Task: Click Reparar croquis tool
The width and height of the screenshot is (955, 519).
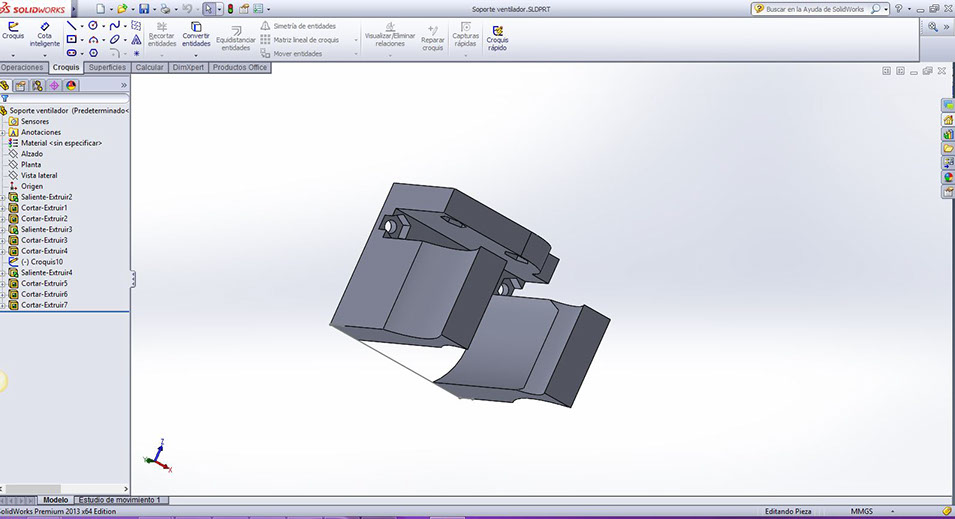Action: pyautogui.click(x=432, y=38)
